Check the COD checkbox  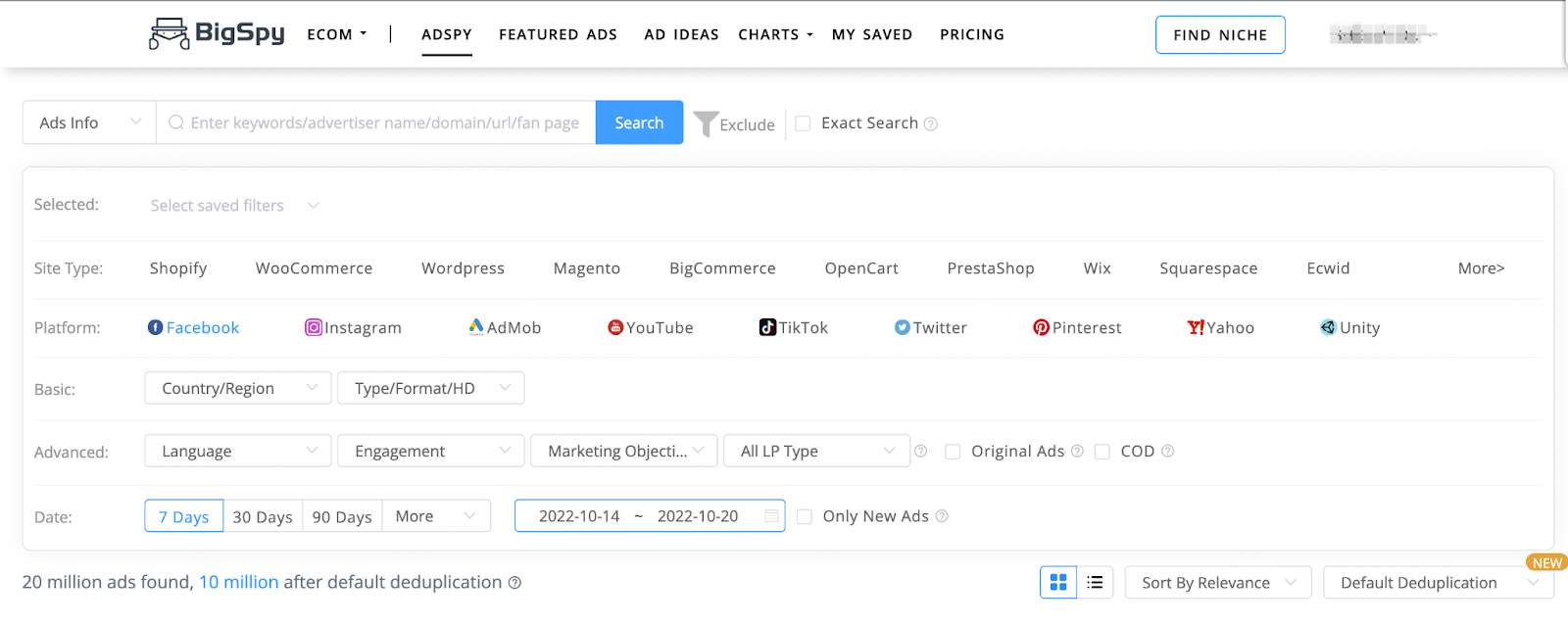coord(1102,452)
